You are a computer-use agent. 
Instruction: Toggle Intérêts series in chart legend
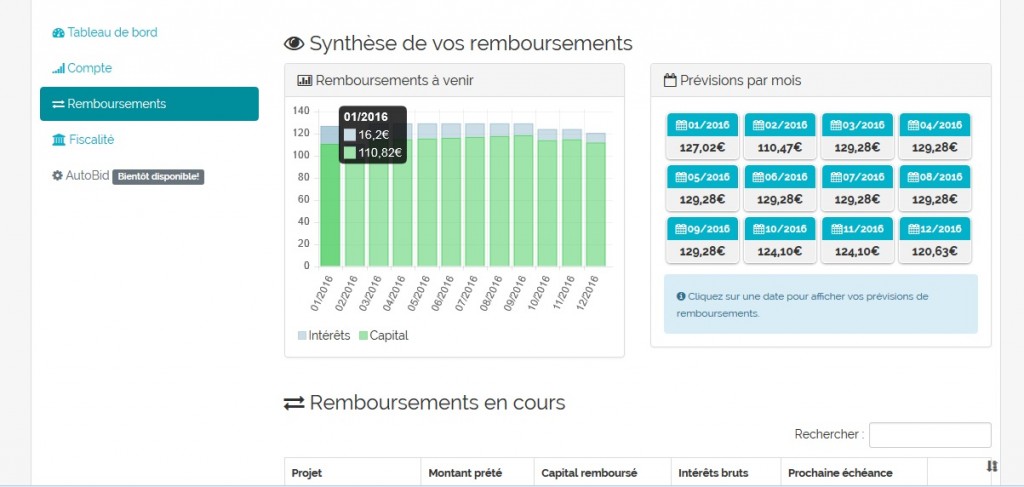(x=324, y=335)
